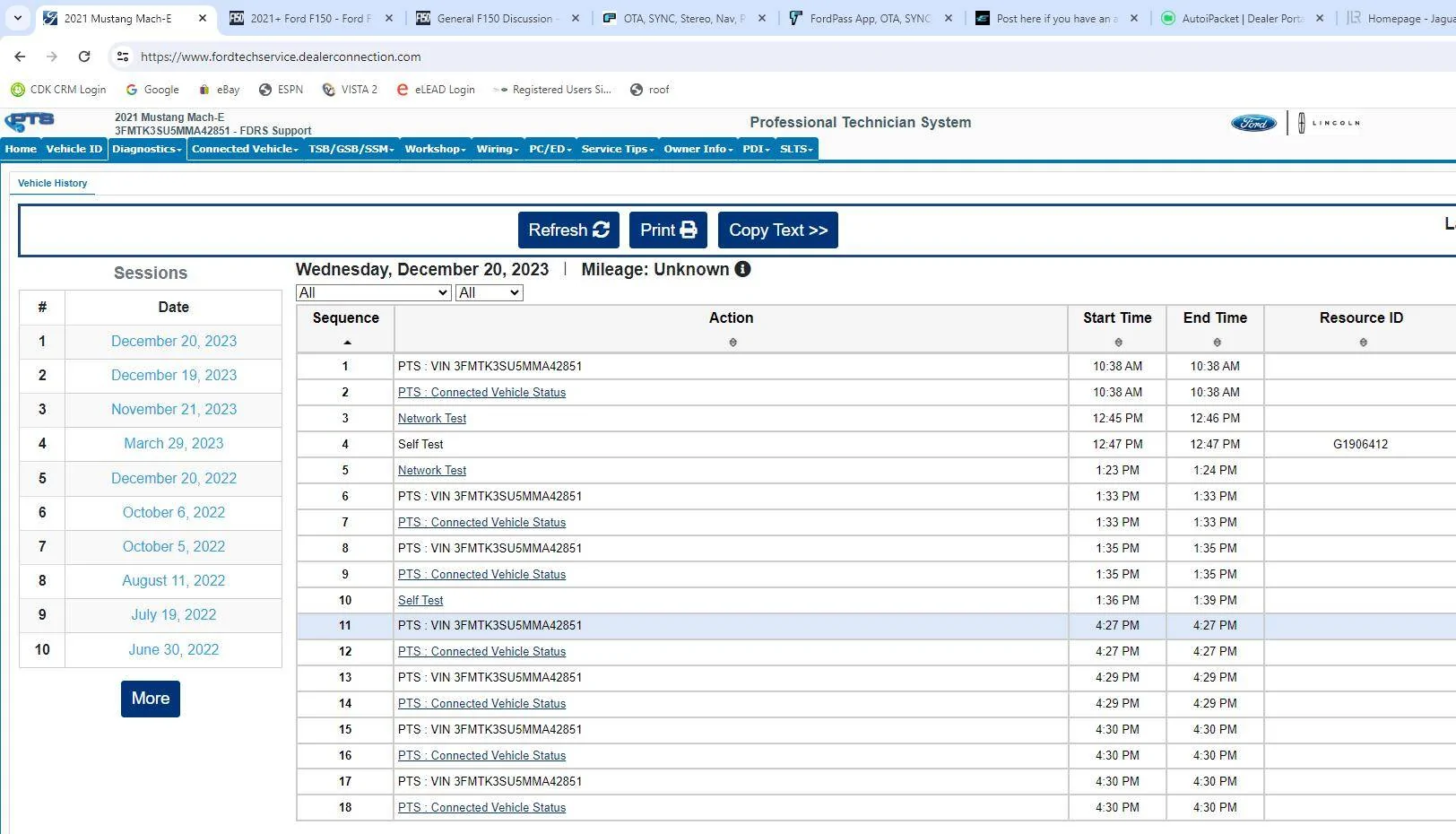This screenshot has height=834, width=1456.
Task: Click Home in the PTS menu
Action: 21,149
